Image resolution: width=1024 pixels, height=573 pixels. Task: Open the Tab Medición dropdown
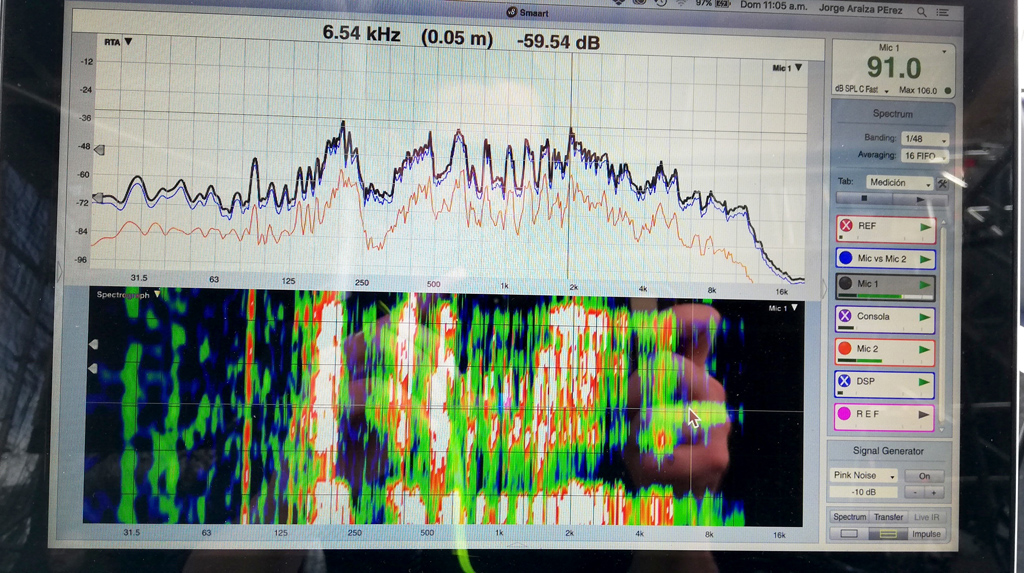(x=899, y=183)
